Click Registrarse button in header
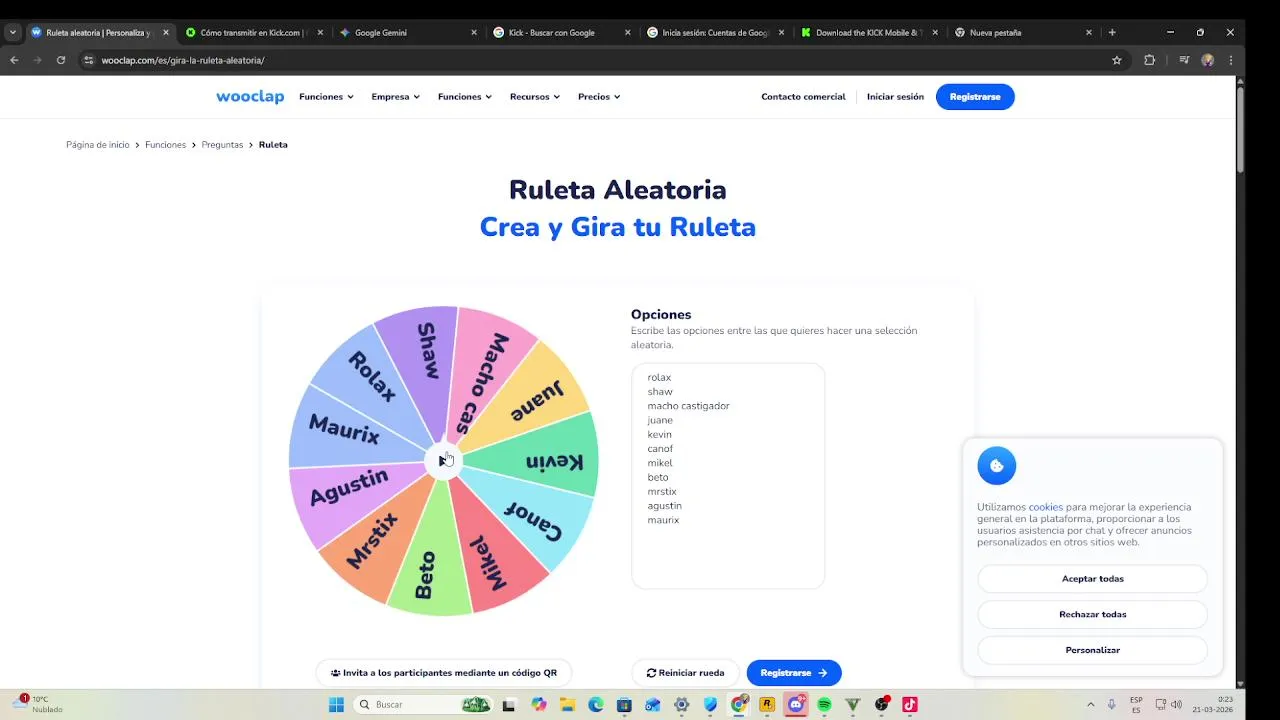Image resolution: width=1280 pixels, height=720 pixels. tap(975, 97)
